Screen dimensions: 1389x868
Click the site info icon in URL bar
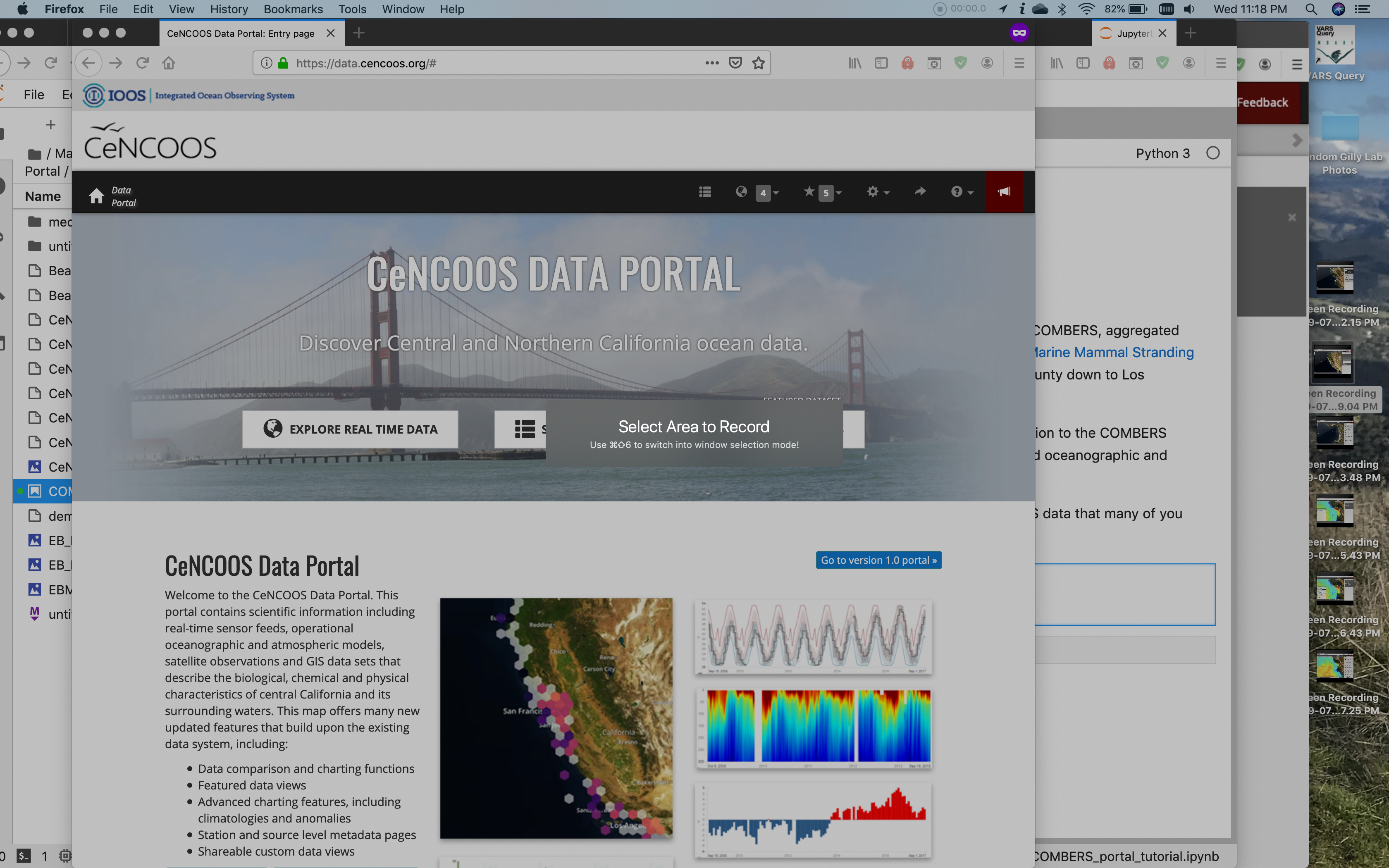pos(266,63)
